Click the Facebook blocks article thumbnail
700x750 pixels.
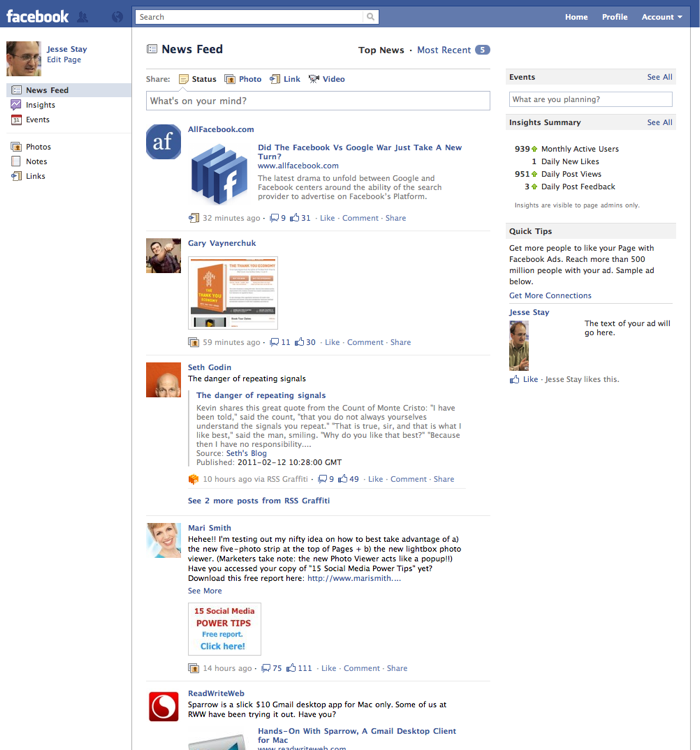219,174
